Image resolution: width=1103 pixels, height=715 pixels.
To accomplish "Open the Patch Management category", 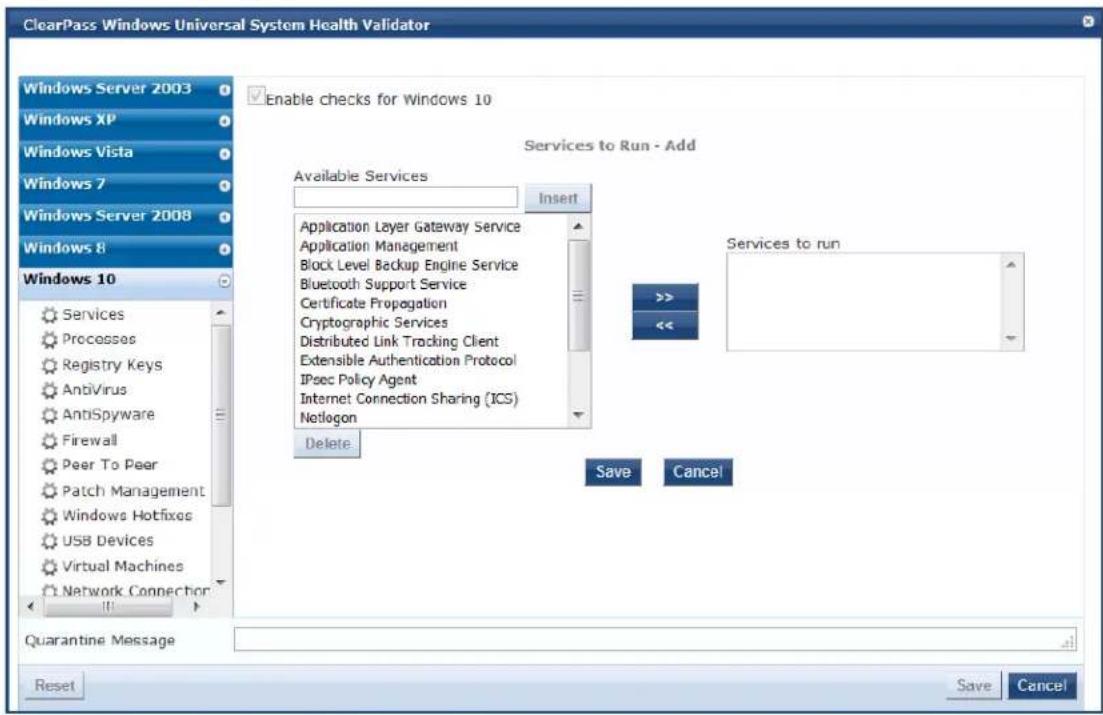I will point(133,491).
